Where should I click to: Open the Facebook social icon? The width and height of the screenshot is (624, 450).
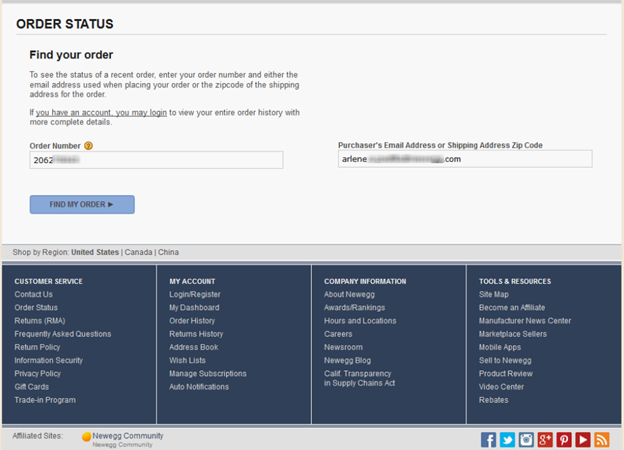click(488, 440)
